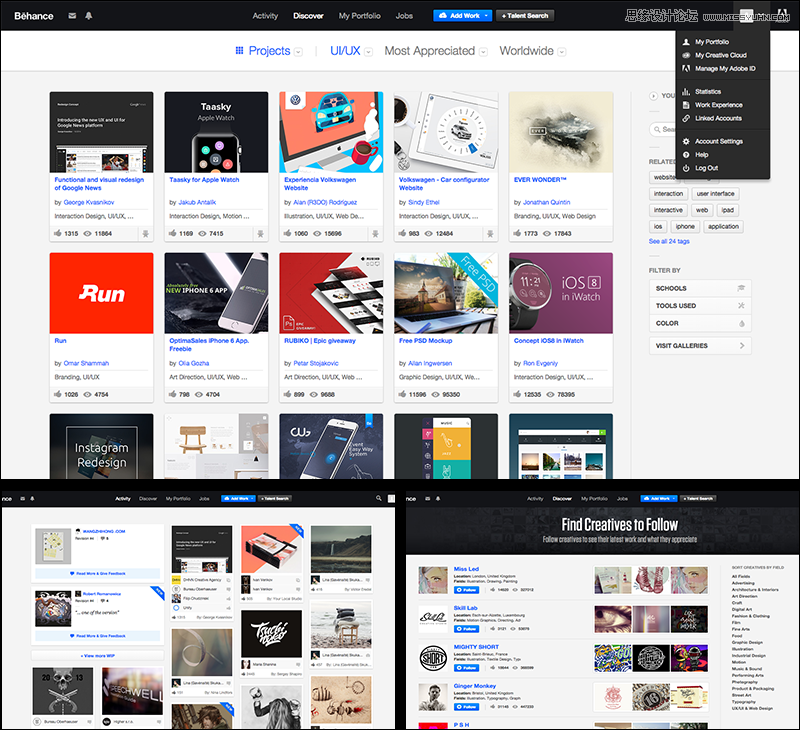This screenshot has height=730, width=800.
Task: Open author link George Kvasnikov
Action: [x=89, y=203]
